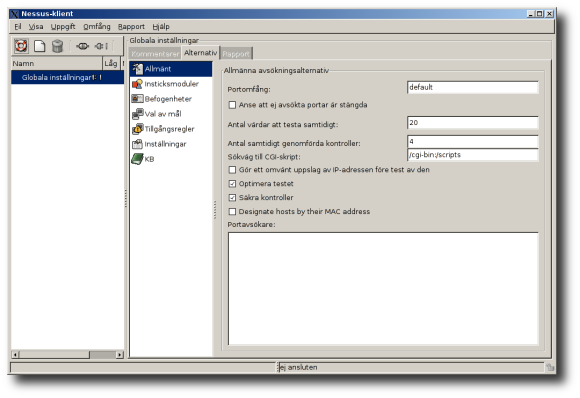Screen dimensions: 580x398
Task: Click the life-ring scan assistant toolbar icon
Action: pos(21,46)
